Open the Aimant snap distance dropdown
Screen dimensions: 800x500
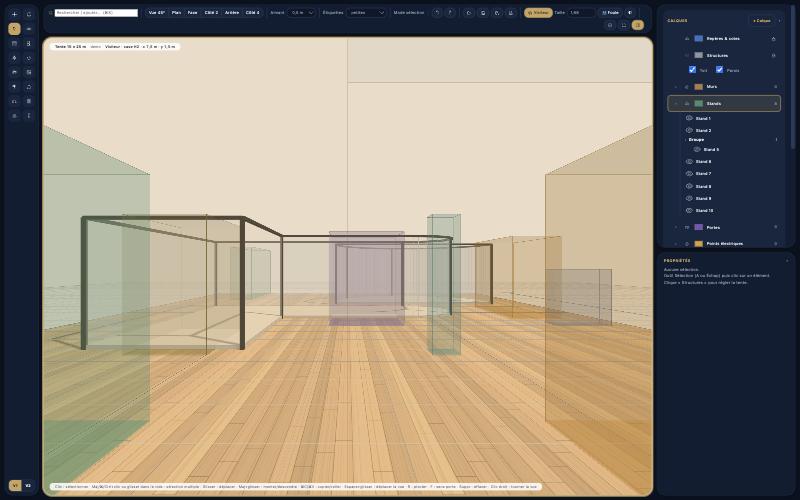point(302,13)
